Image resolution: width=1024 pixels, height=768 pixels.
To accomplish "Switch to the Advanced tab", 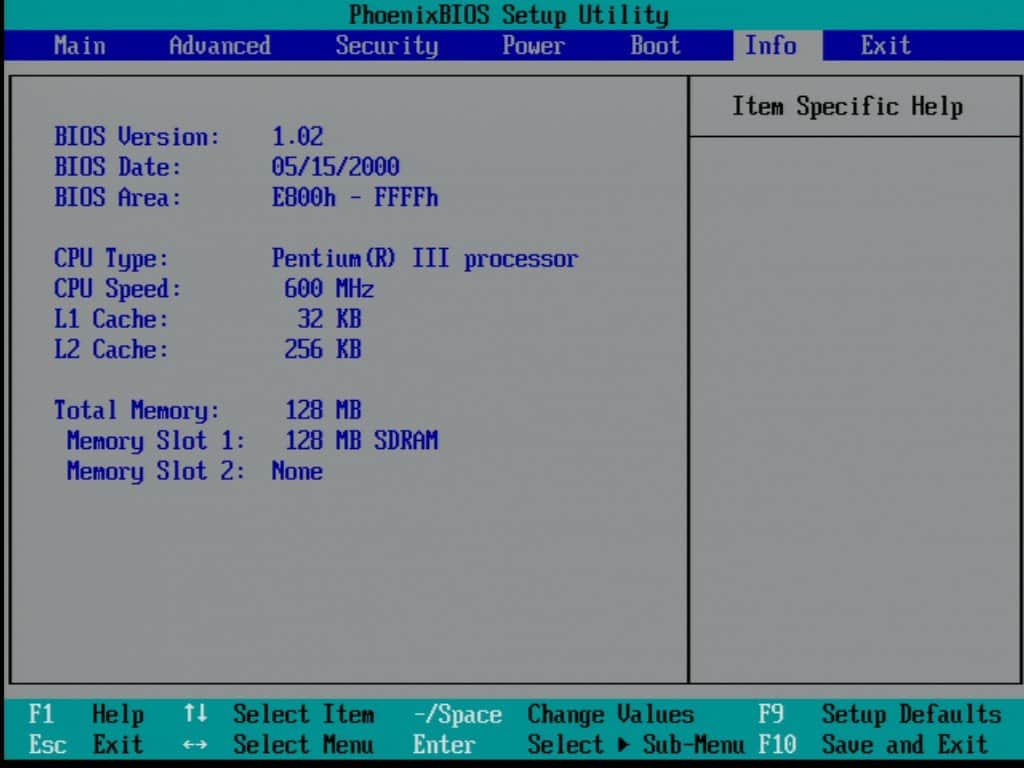I will click(x=219, y=46).
